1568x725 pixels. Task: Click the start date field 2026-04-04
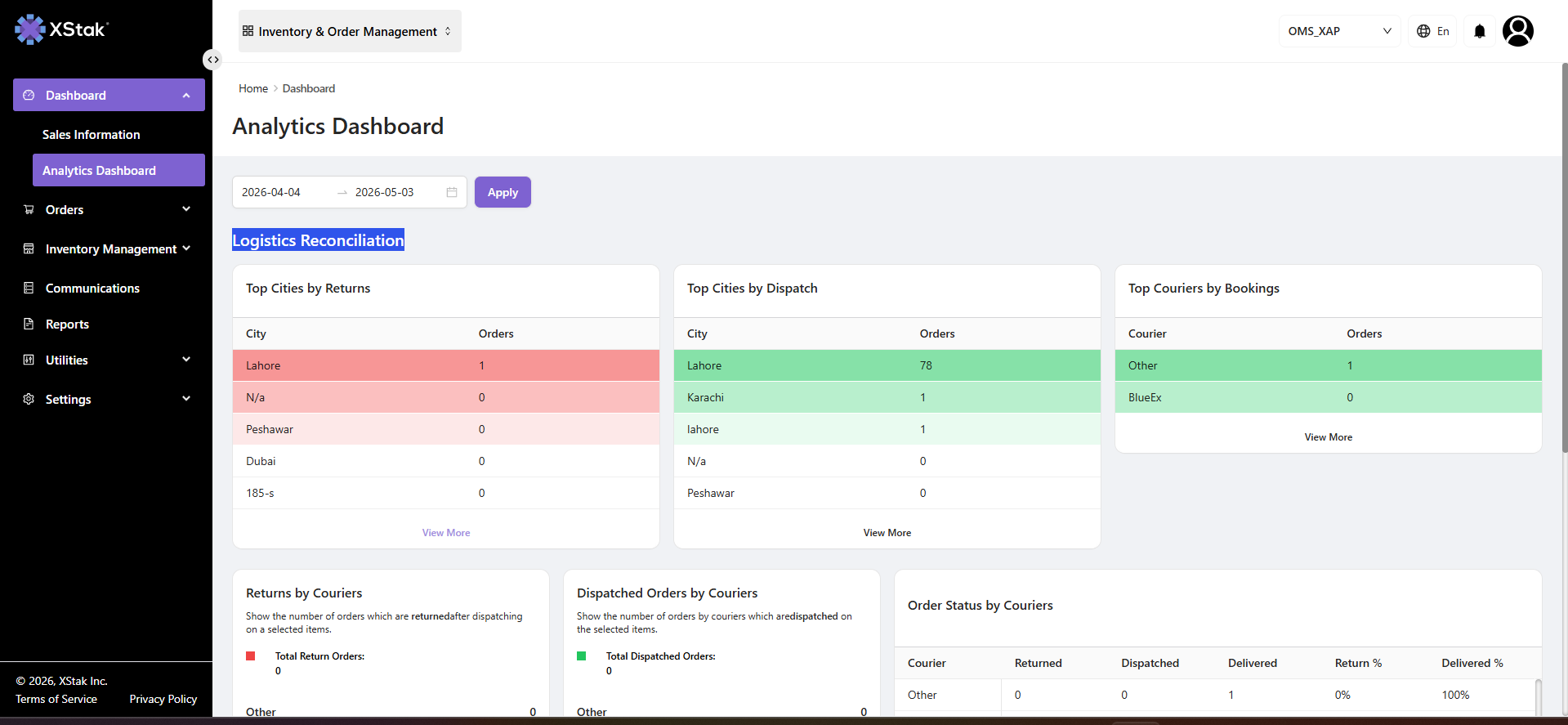(271, 192)
